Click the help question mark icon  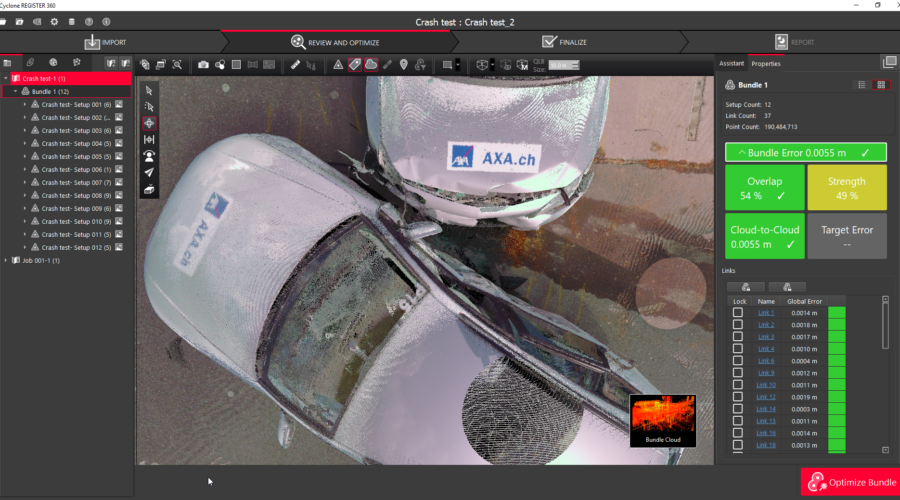tap(89, 22)
